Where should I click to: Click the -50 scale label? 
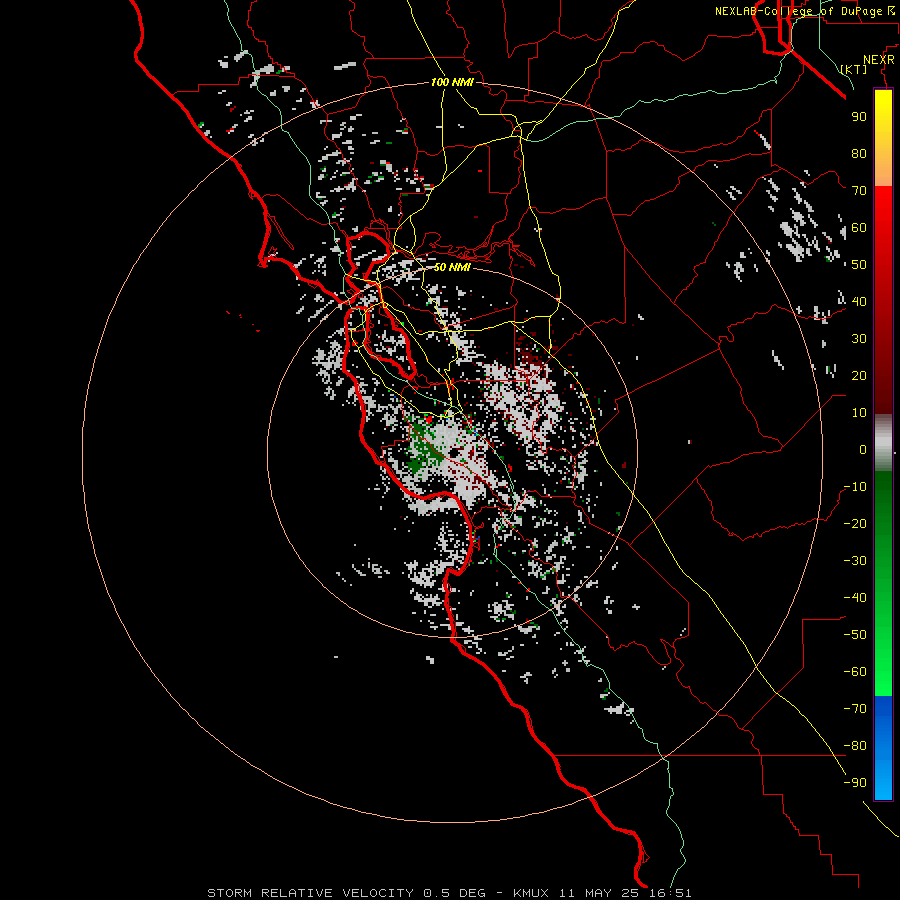855,635
